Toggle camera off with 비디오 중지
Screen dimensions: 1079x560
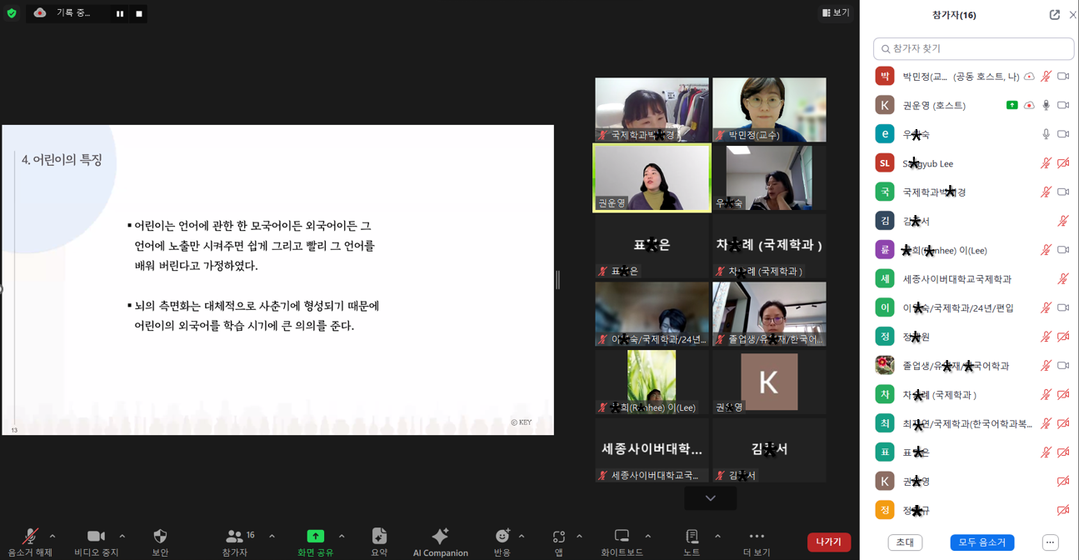pos(96,537)
